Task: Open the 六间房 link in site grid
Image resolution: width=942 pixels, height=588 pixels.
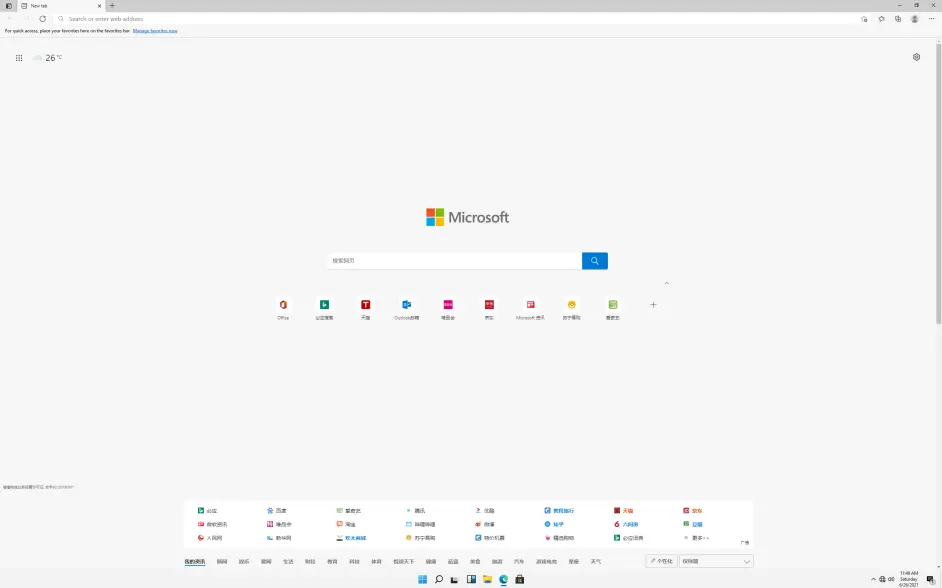Action: [626, 524]
